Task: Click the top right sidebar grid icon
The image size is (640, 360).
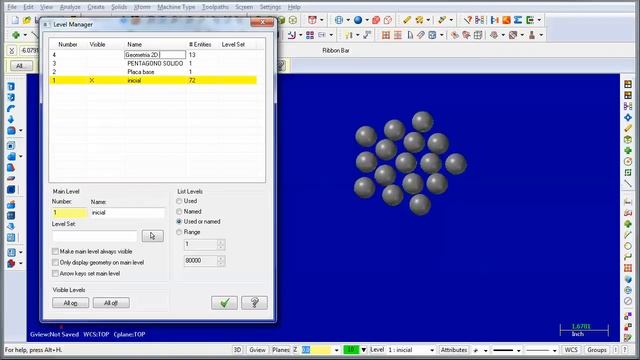Action: point(628,84)
